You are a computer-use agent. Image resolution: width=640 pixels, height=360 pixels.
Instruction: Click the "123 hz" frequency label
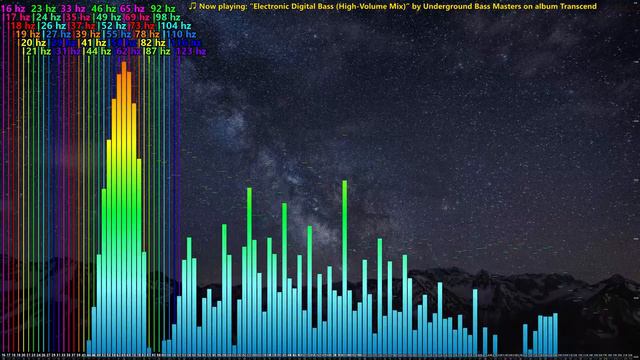click(191, 51)
